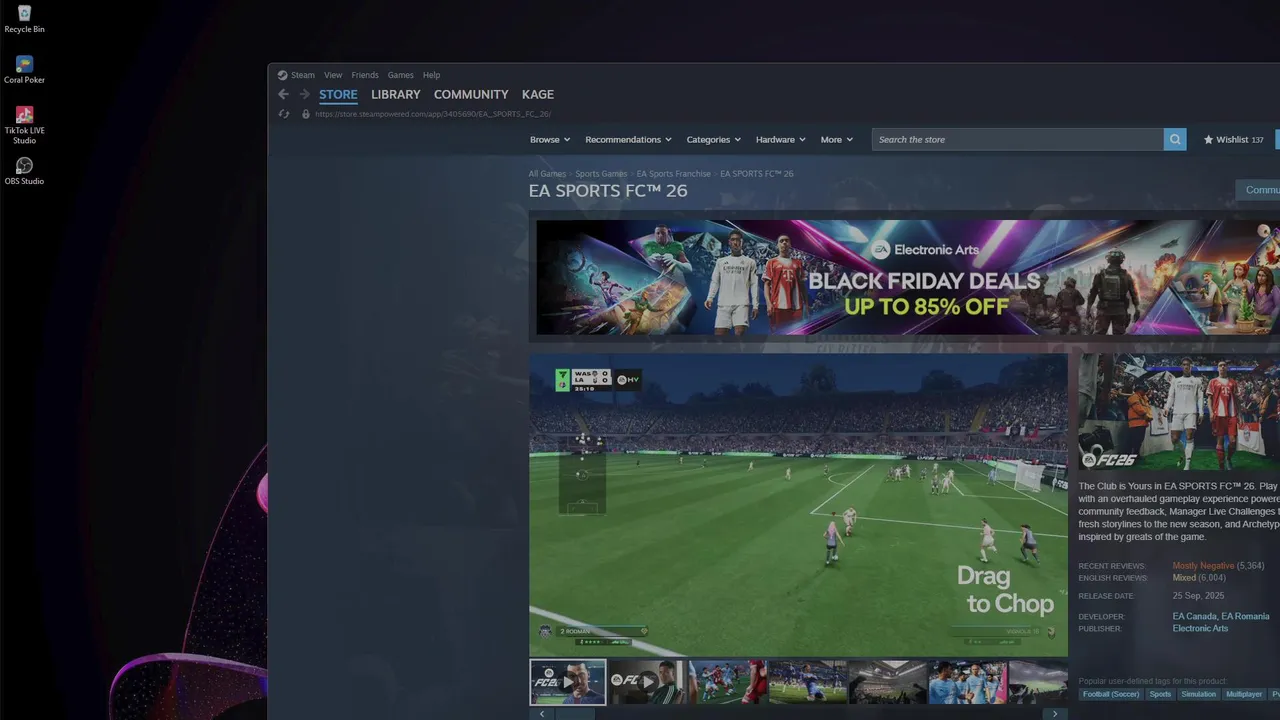Click the Steam logo in title bar
Screen dimensions: 1280x720
(282, 75)
